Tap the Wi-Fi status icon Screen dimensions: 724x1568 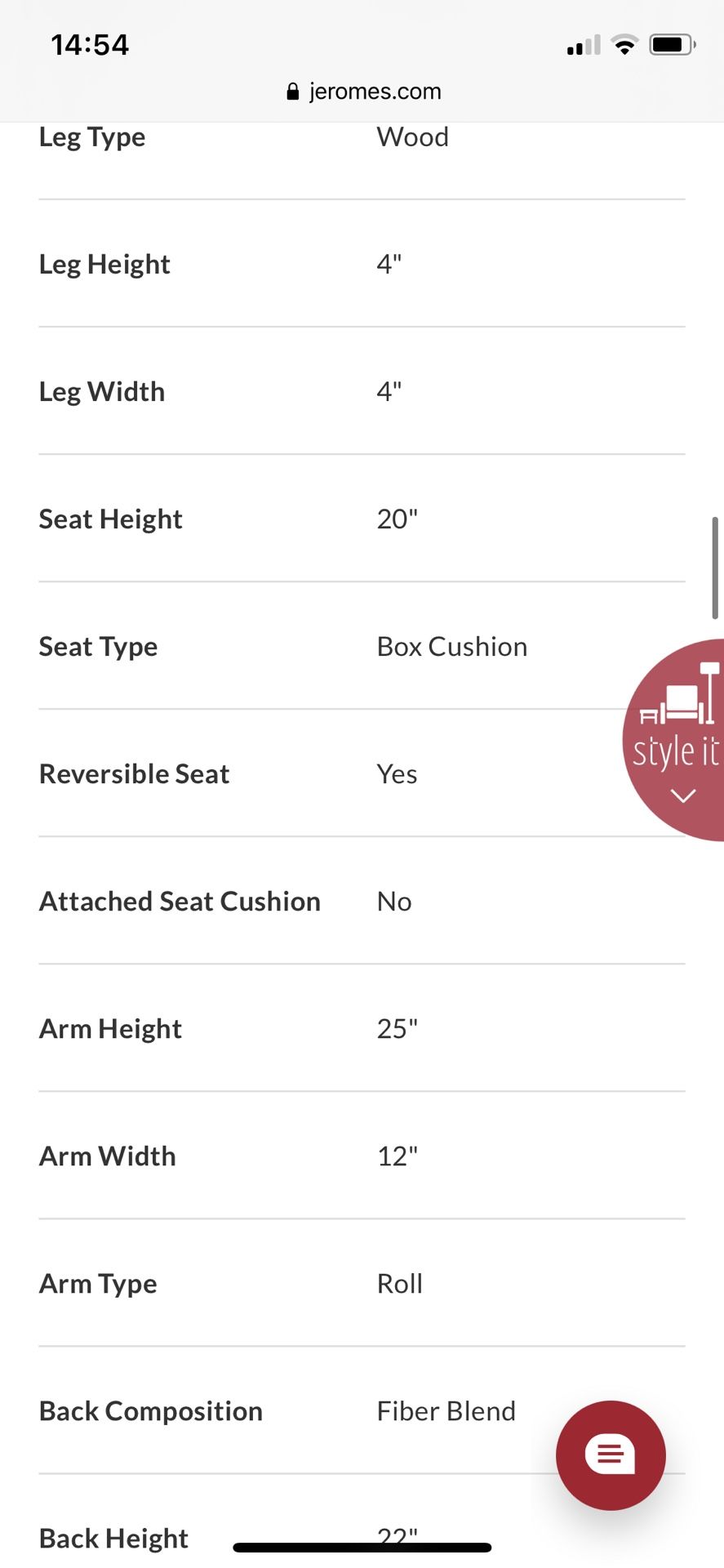624,45
